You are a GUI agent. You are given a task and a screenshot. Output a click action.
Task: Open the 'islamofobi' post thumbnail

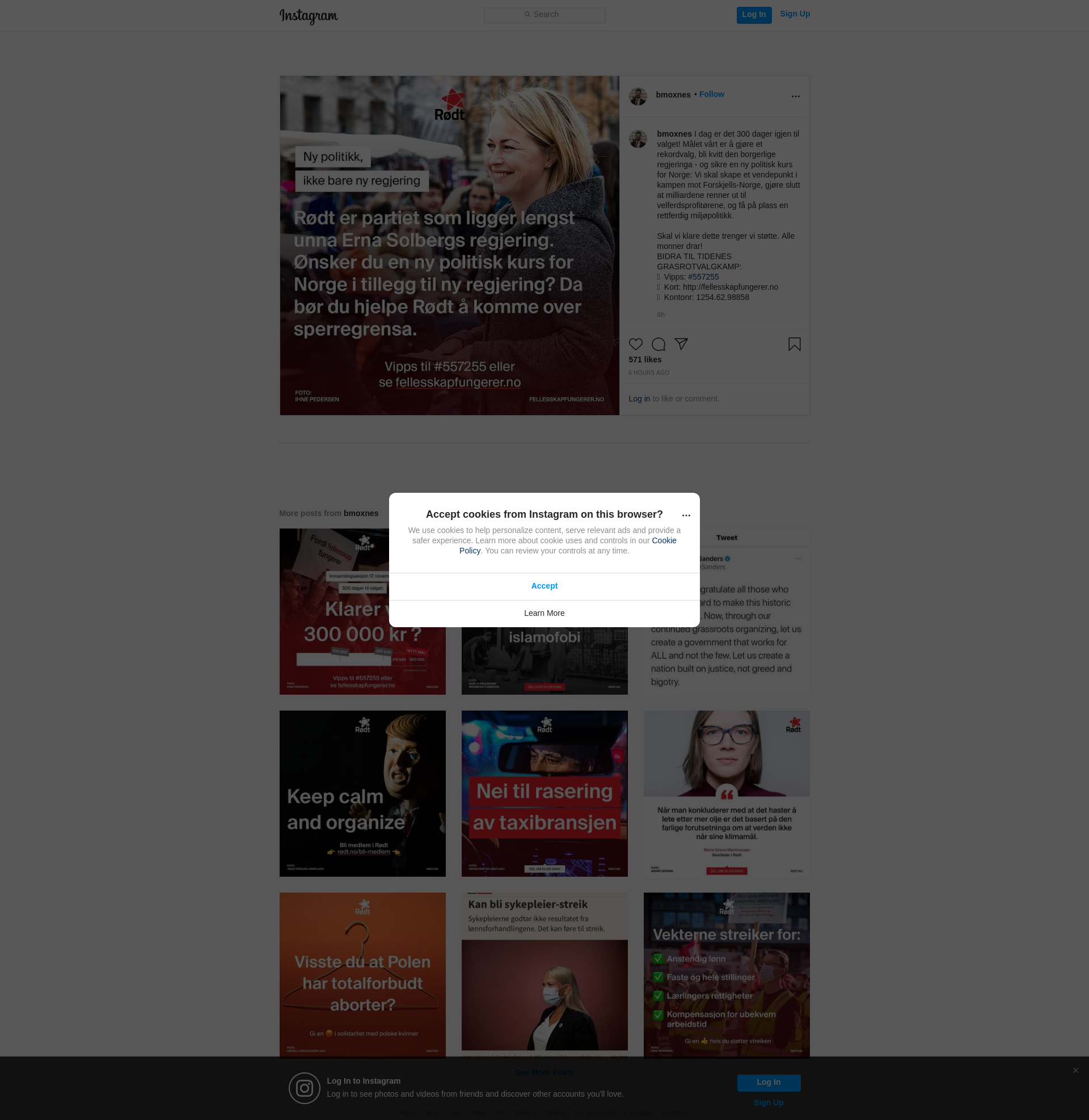pyautogui.click(x=544, y=661)
